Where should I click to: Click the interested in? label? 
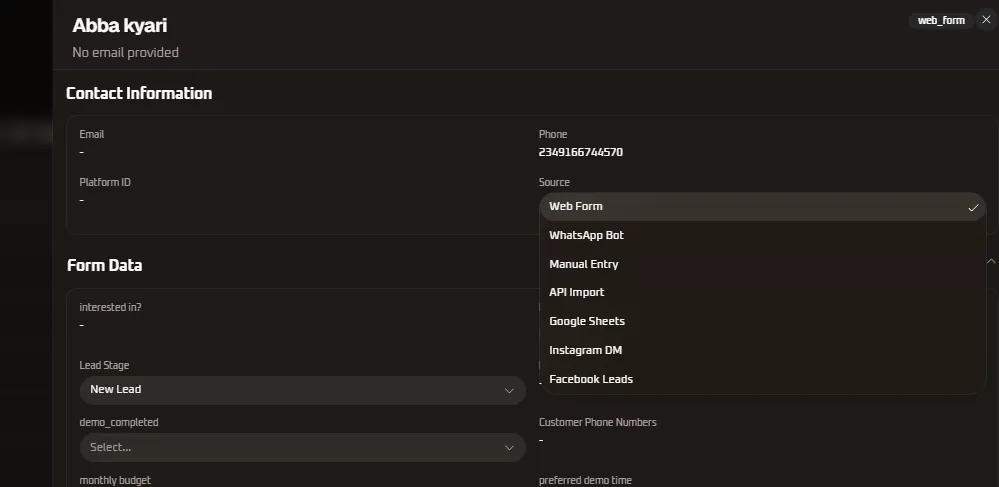pyautogui.click(x=110, y=307)
